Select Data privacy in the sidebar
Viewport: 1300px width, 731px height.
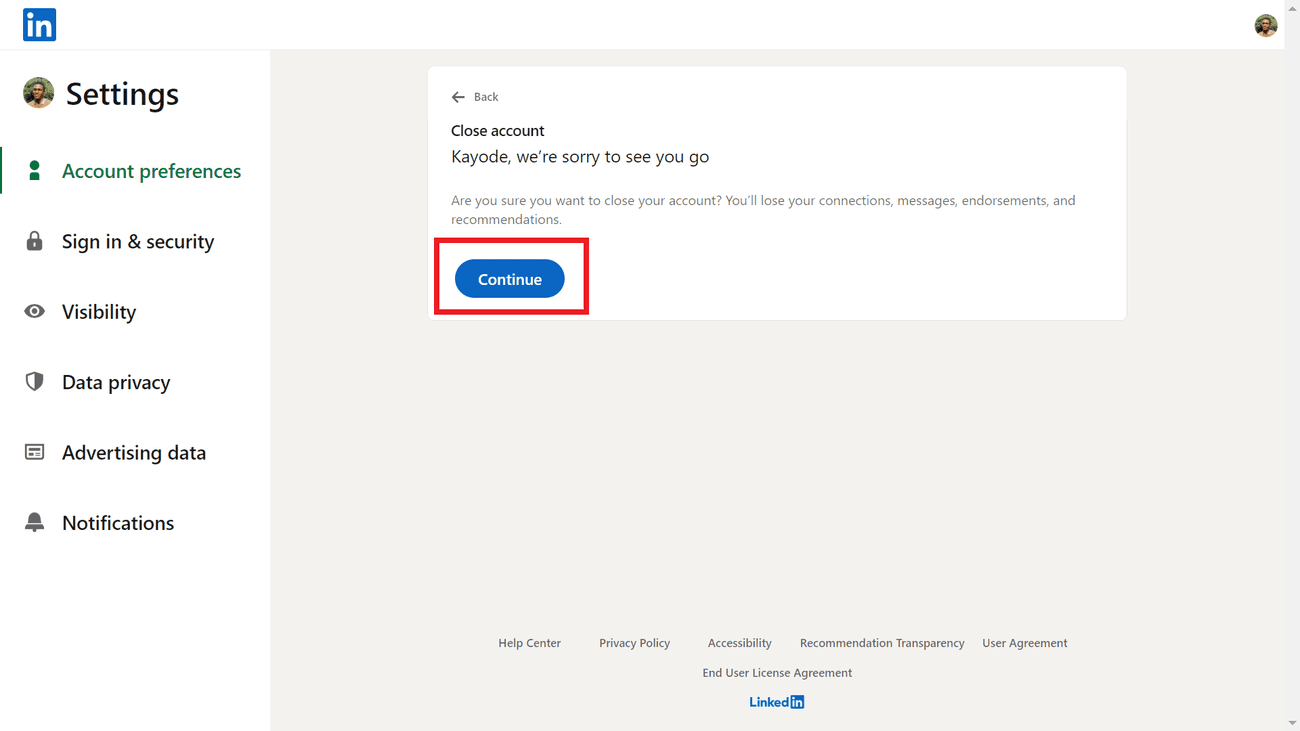point(116,382)
